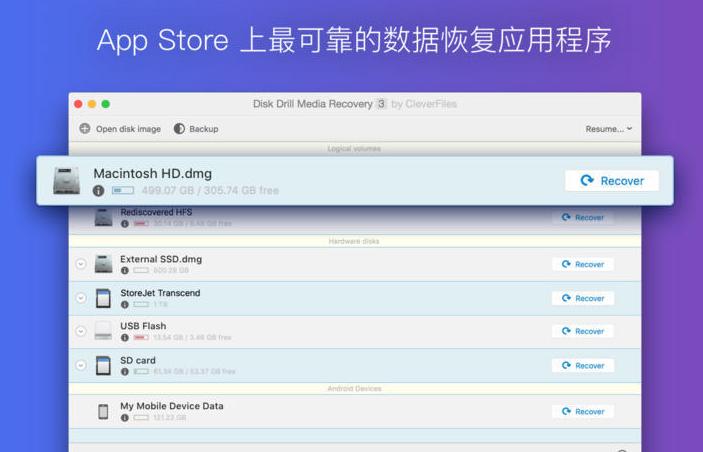703x452 pixels.
Task: Click info icon under External SSD.dmg
Action: (x=125, y=270)
